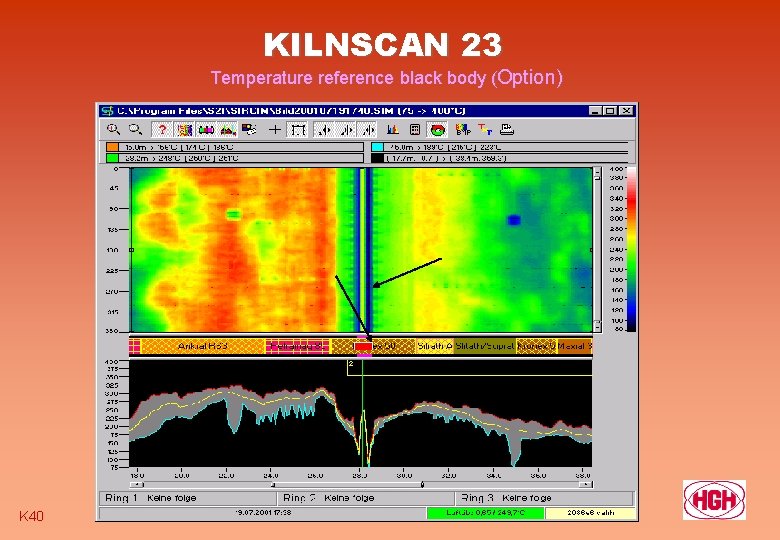Click the Ring 2 status field

(x=366, y=498)
